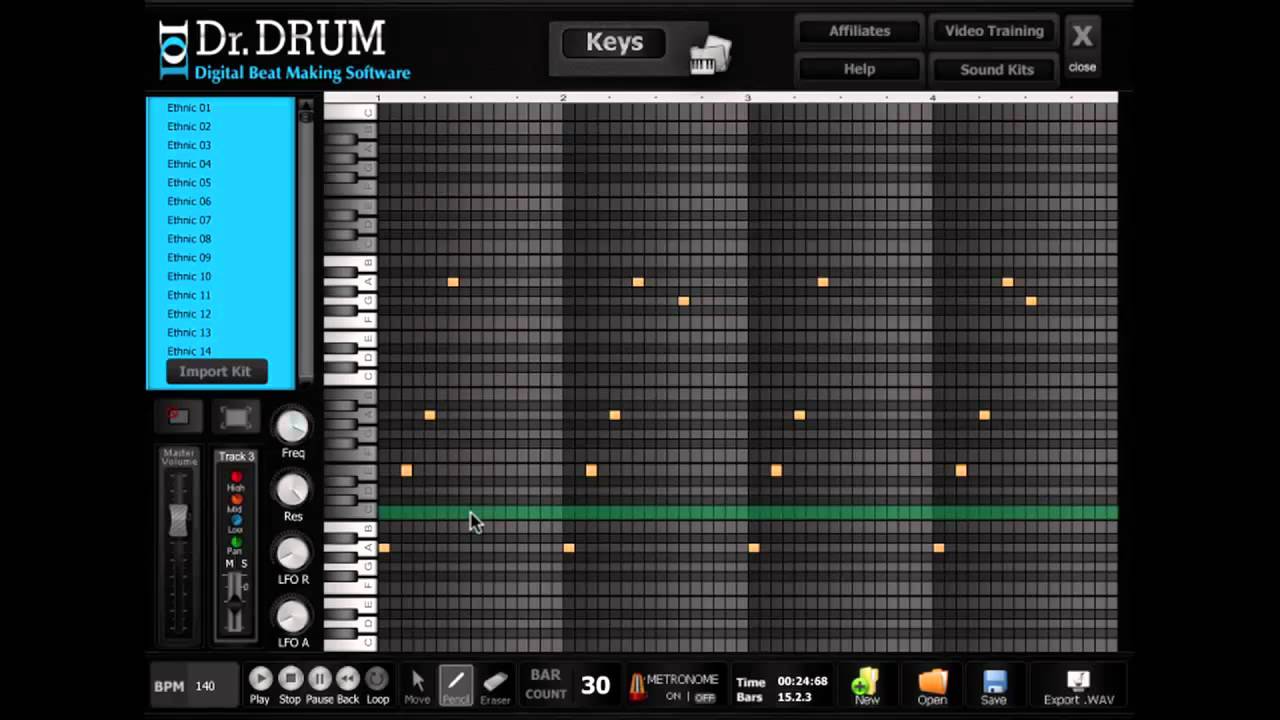Open the Help page
Image resolution: width=1280 pixels, height=720 pixels.
[859, 69]
